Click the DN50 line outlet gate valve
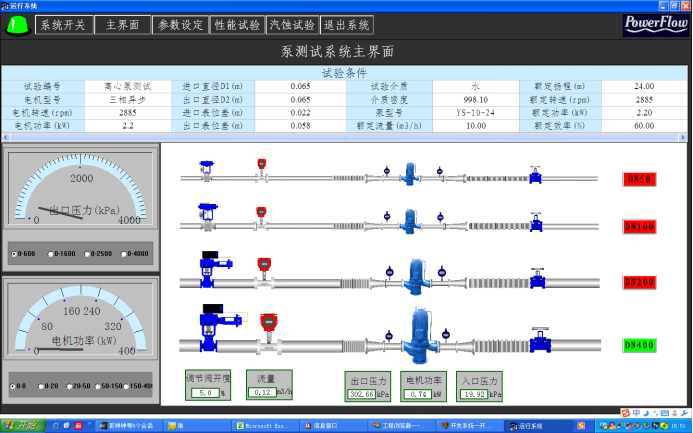 point(536,175)
